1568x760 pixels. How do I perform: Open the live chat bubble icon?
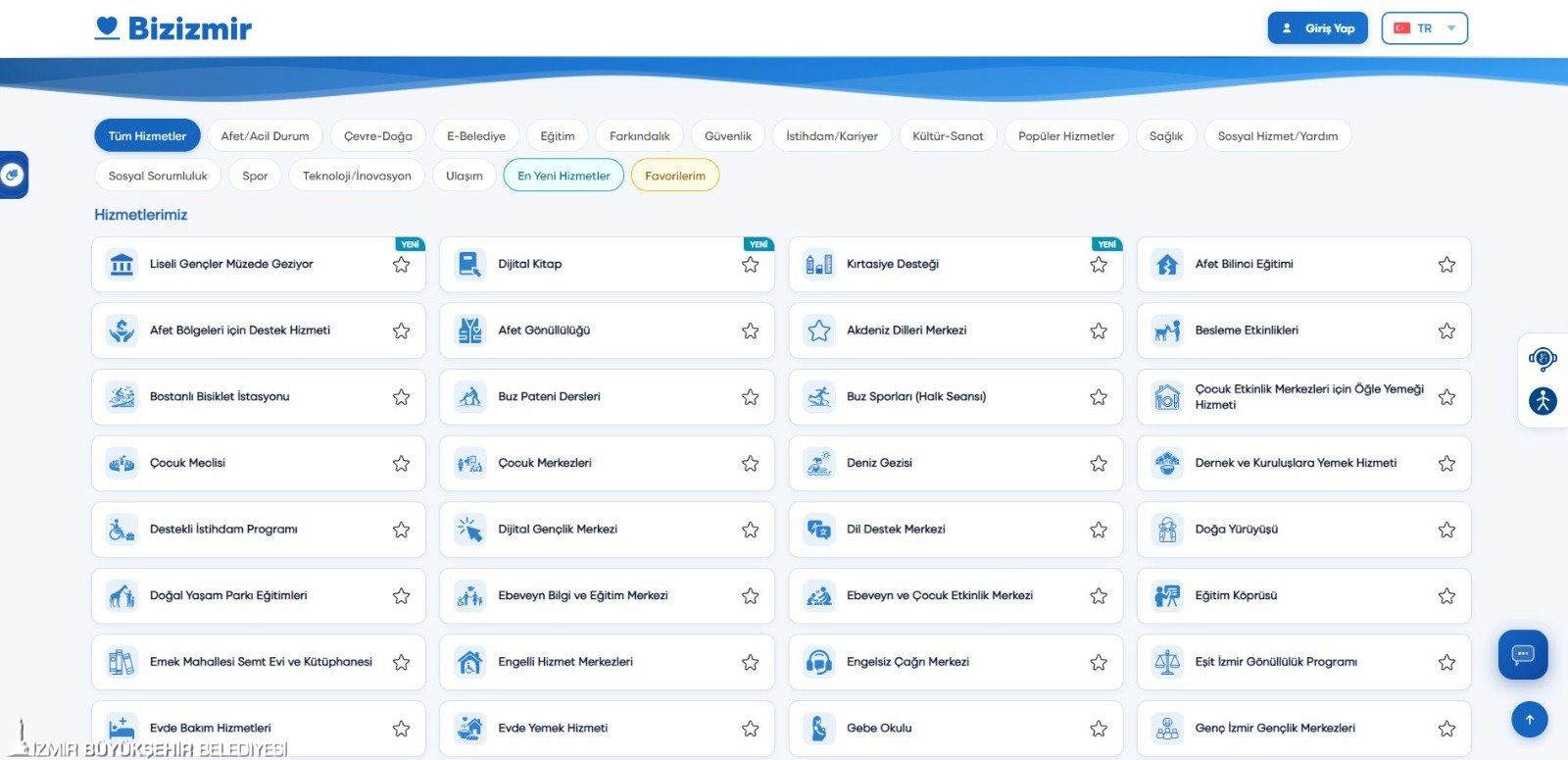point(1522,654)
